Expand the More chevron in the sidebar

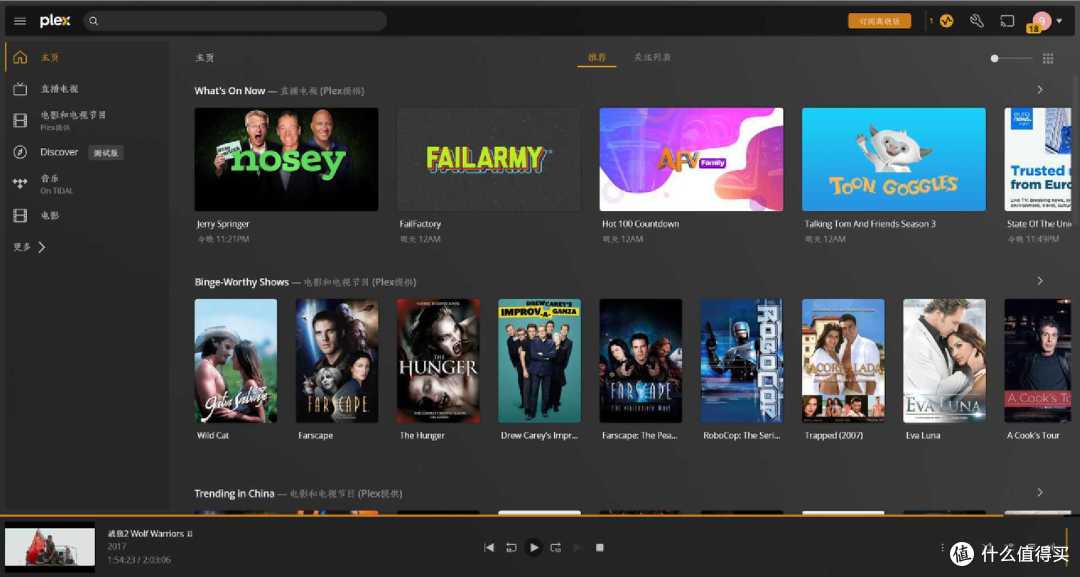click(41, 247)
